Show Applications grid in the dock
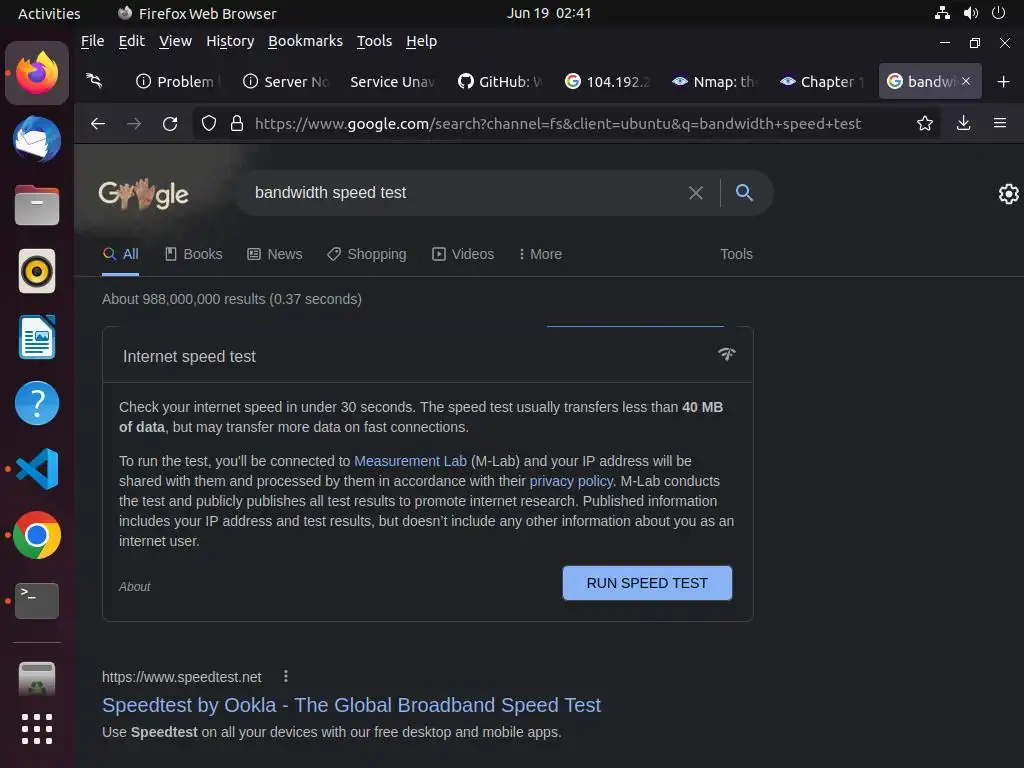 [x=37, y=729]
